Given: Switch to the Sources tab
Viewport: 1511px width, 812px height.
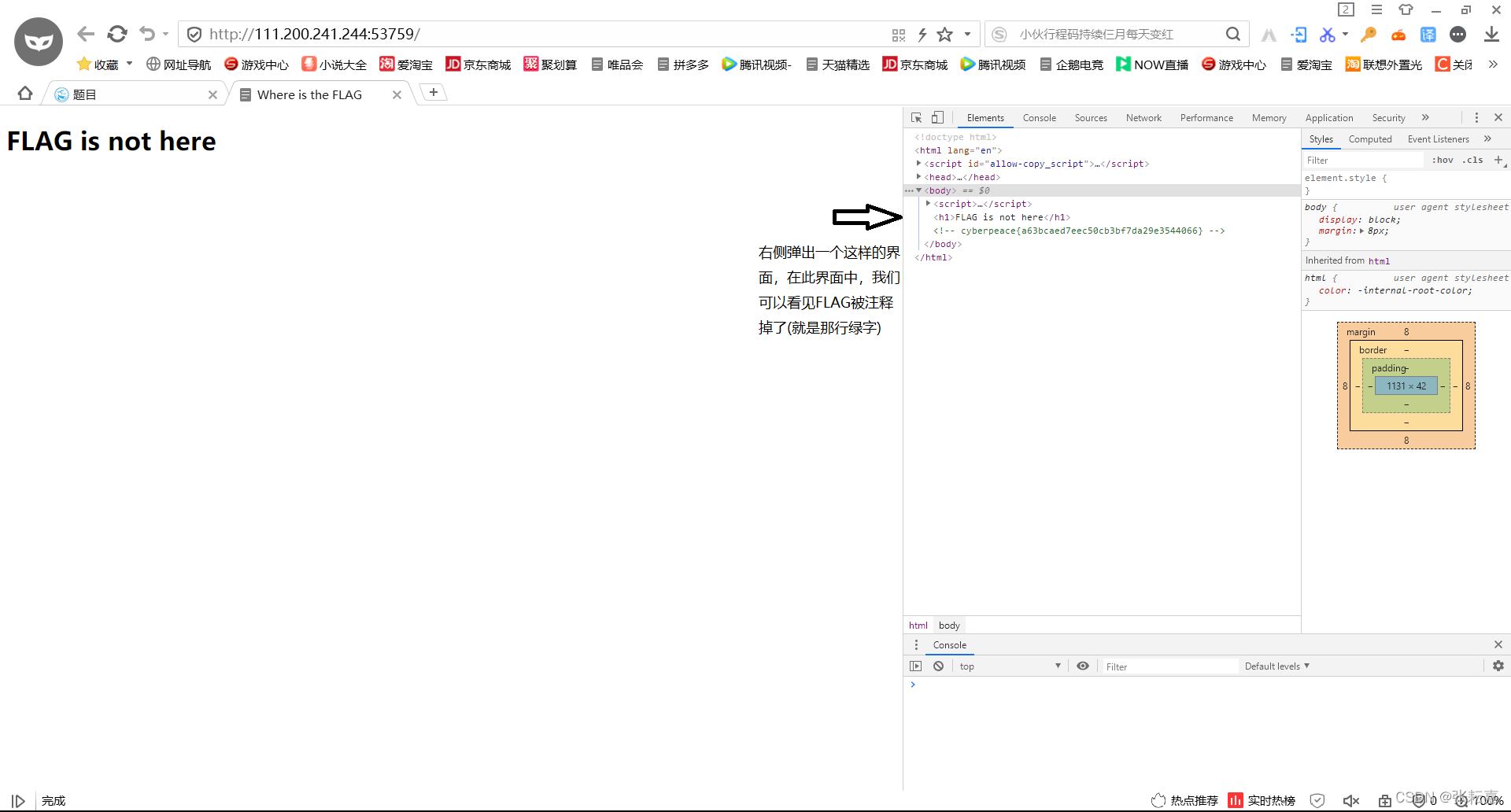Looking at the screenshot, I should 1091,117.
